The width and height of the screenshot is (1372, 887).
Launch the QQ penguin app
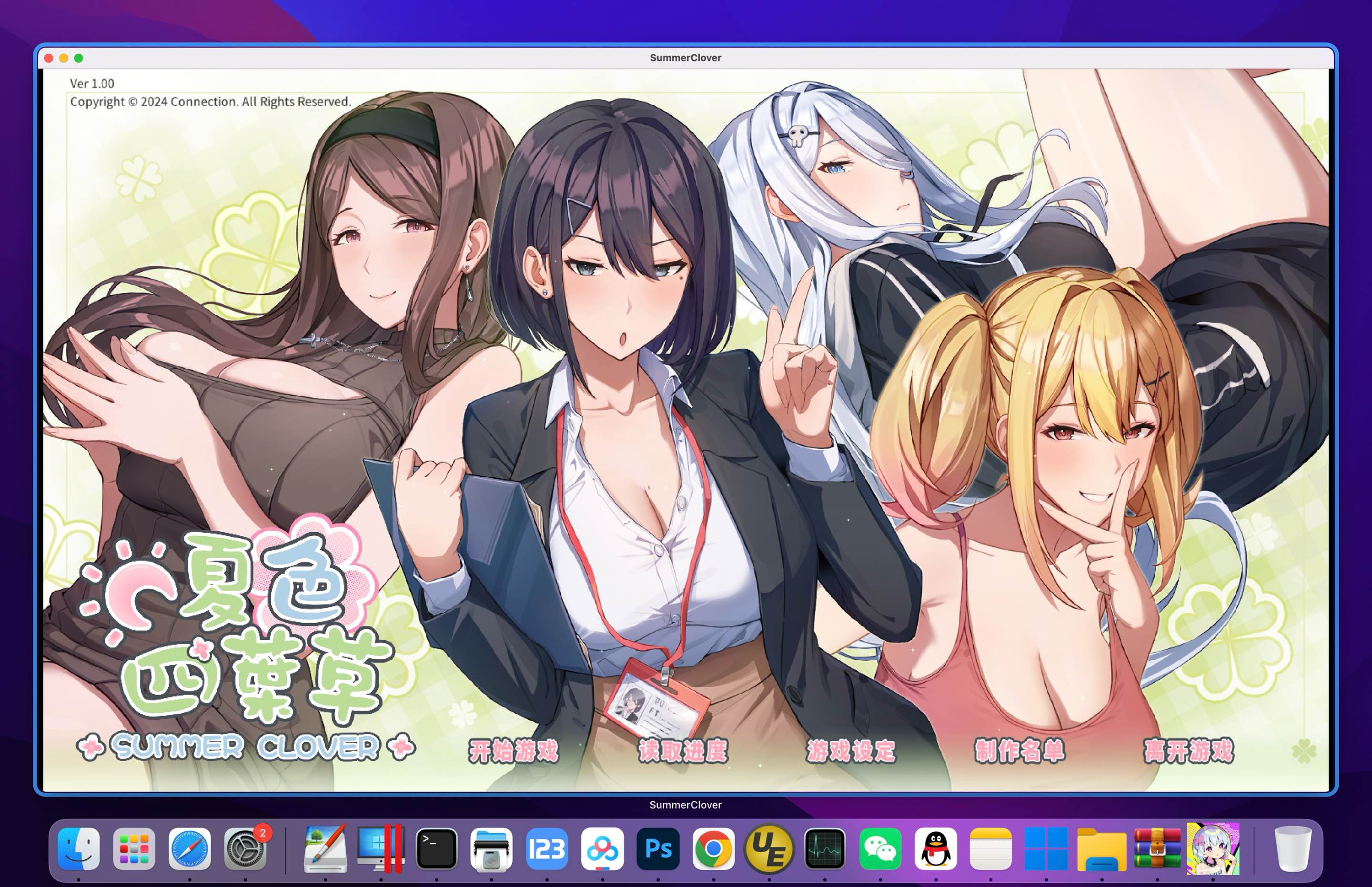[x=936, y=849]
